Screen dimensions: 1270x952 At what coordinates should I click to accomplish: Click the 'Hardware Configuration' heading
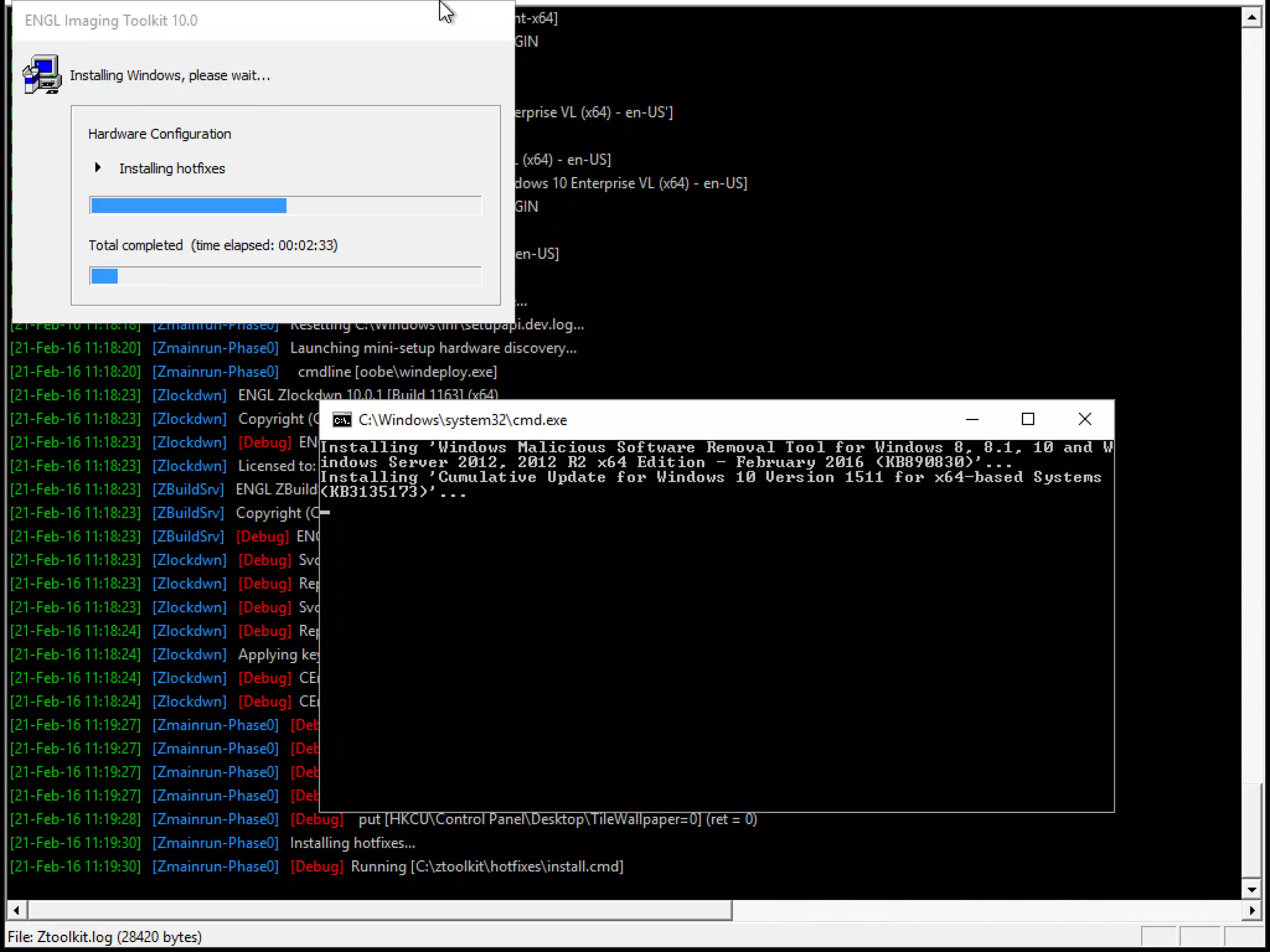159,134
